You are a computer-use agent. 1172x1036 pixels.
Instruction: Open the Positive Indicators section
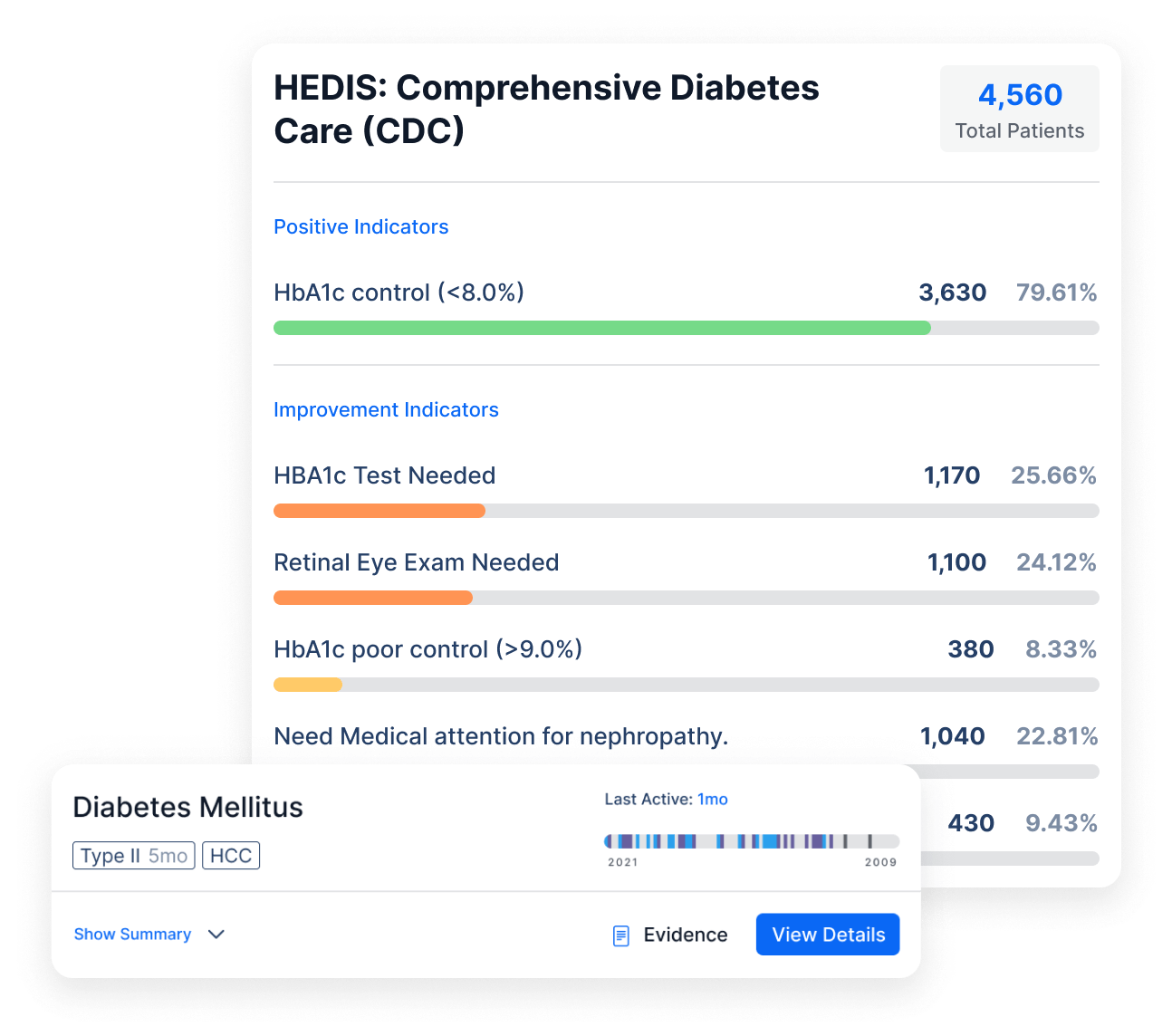(x=361, y=226)
